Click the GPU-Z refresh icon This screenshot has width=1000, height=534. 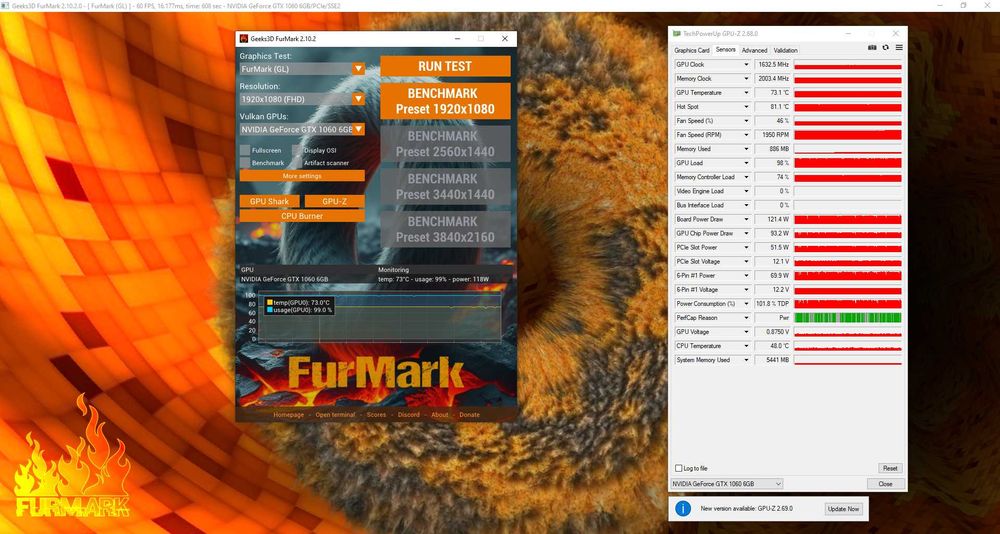(886, 48)
